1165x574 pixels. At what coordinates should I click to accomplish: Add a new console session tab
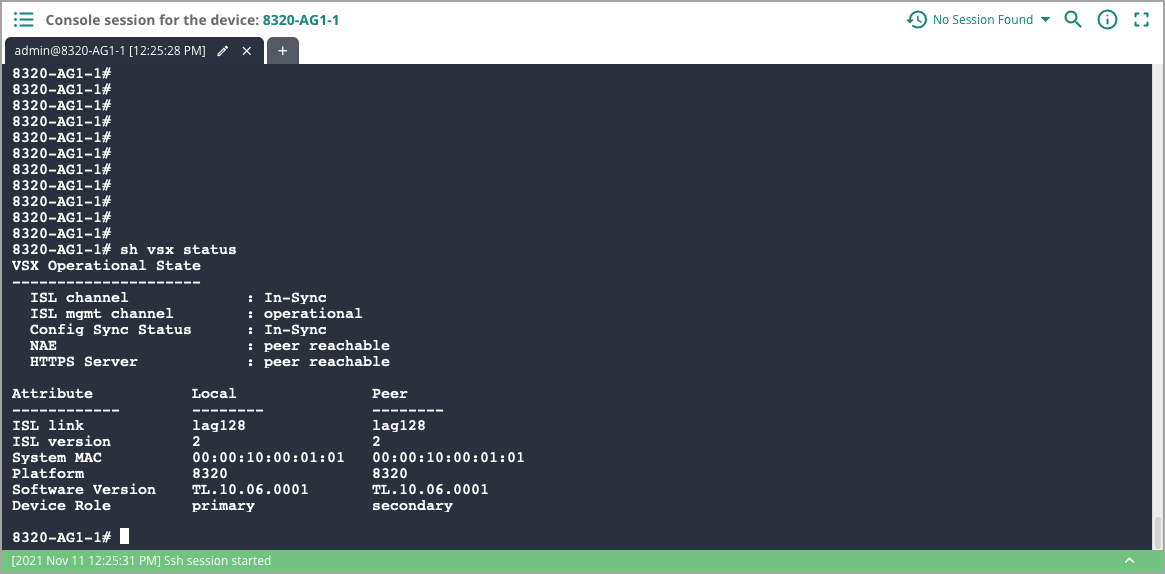pos(283,50)
